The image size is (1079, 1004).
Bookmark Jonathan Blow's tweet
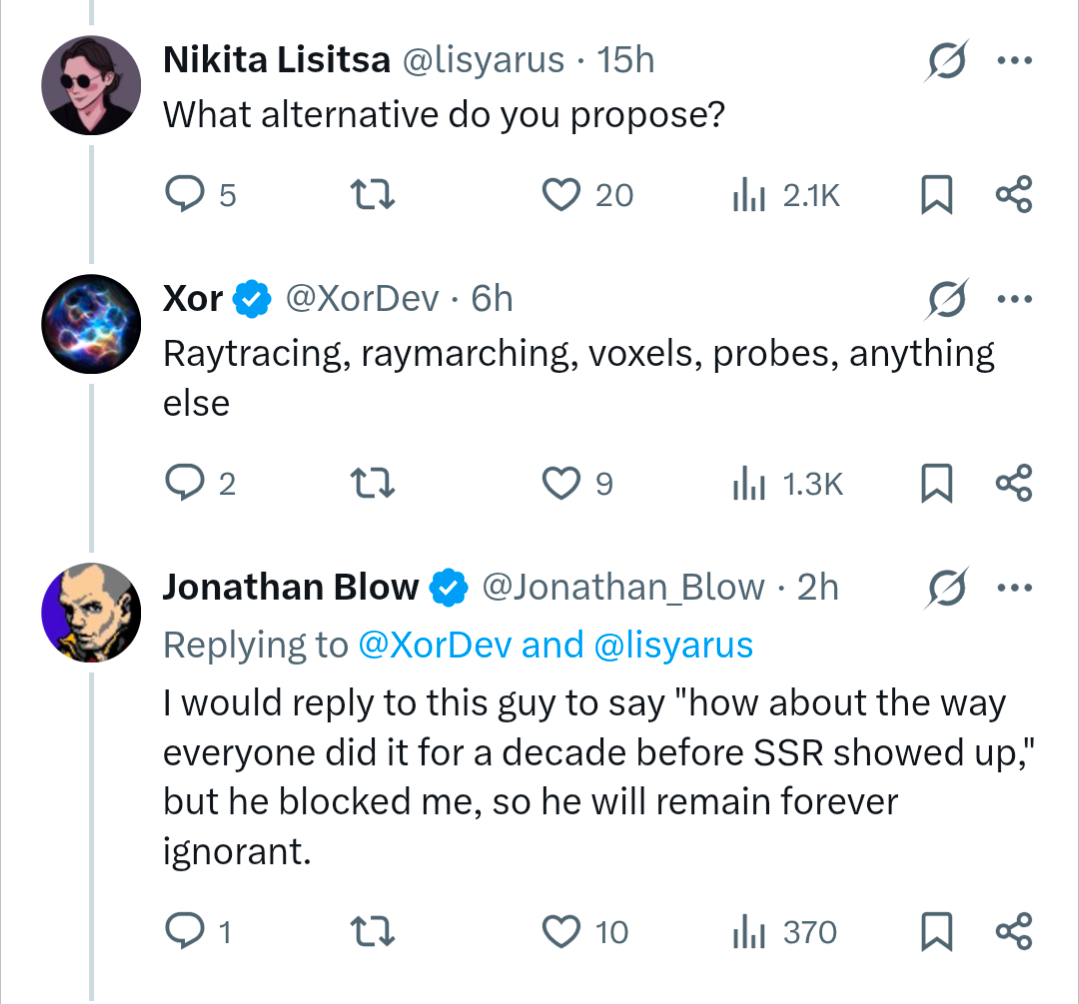click(x=934, y=932)
